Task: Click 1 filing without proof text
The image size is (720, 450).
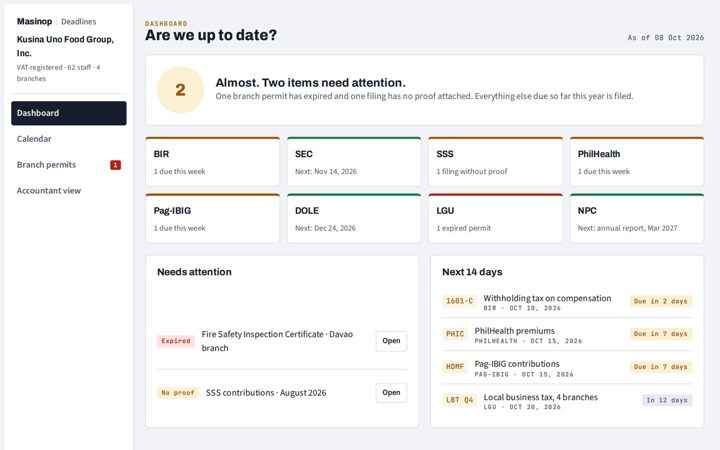Action: point(472,171)
